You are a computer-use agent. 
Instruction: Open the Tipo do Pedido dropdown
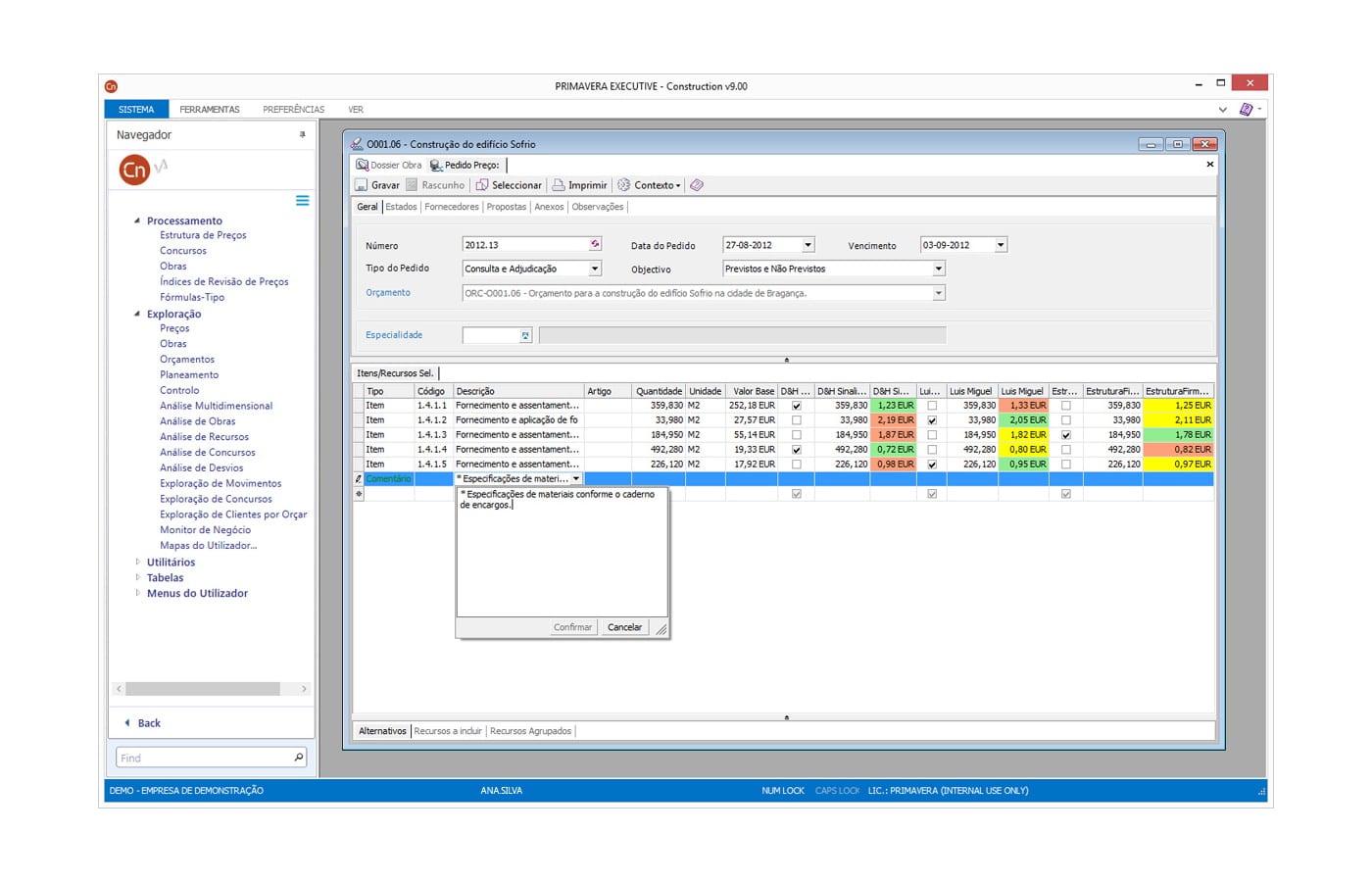point(595,269)
